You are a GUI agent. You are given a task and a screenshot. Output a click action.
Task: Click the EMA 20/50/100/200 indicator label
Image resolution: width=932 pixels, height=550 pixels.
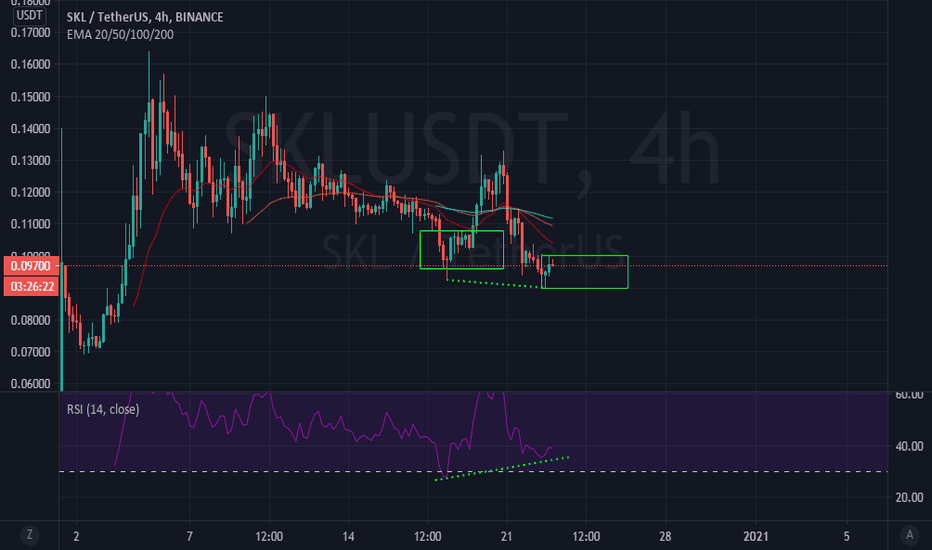[120, 34]
